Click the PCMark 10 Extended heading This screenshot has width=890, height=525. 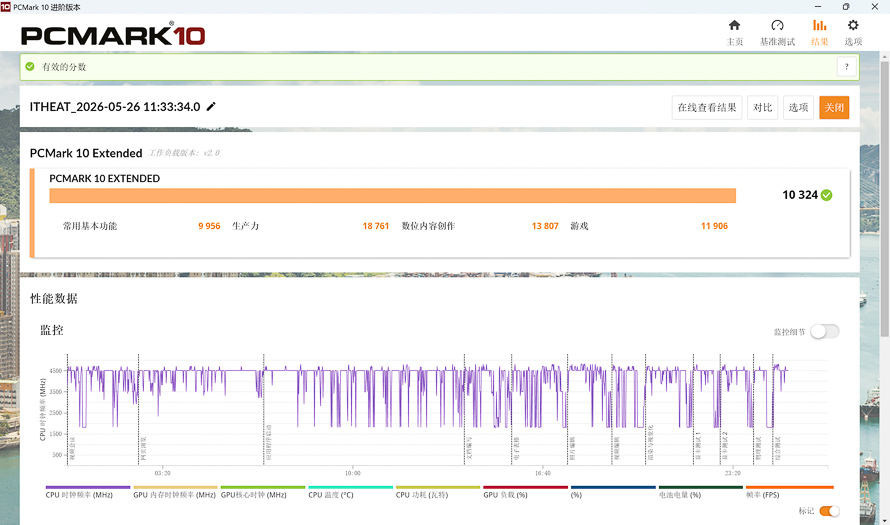point(86,153)
